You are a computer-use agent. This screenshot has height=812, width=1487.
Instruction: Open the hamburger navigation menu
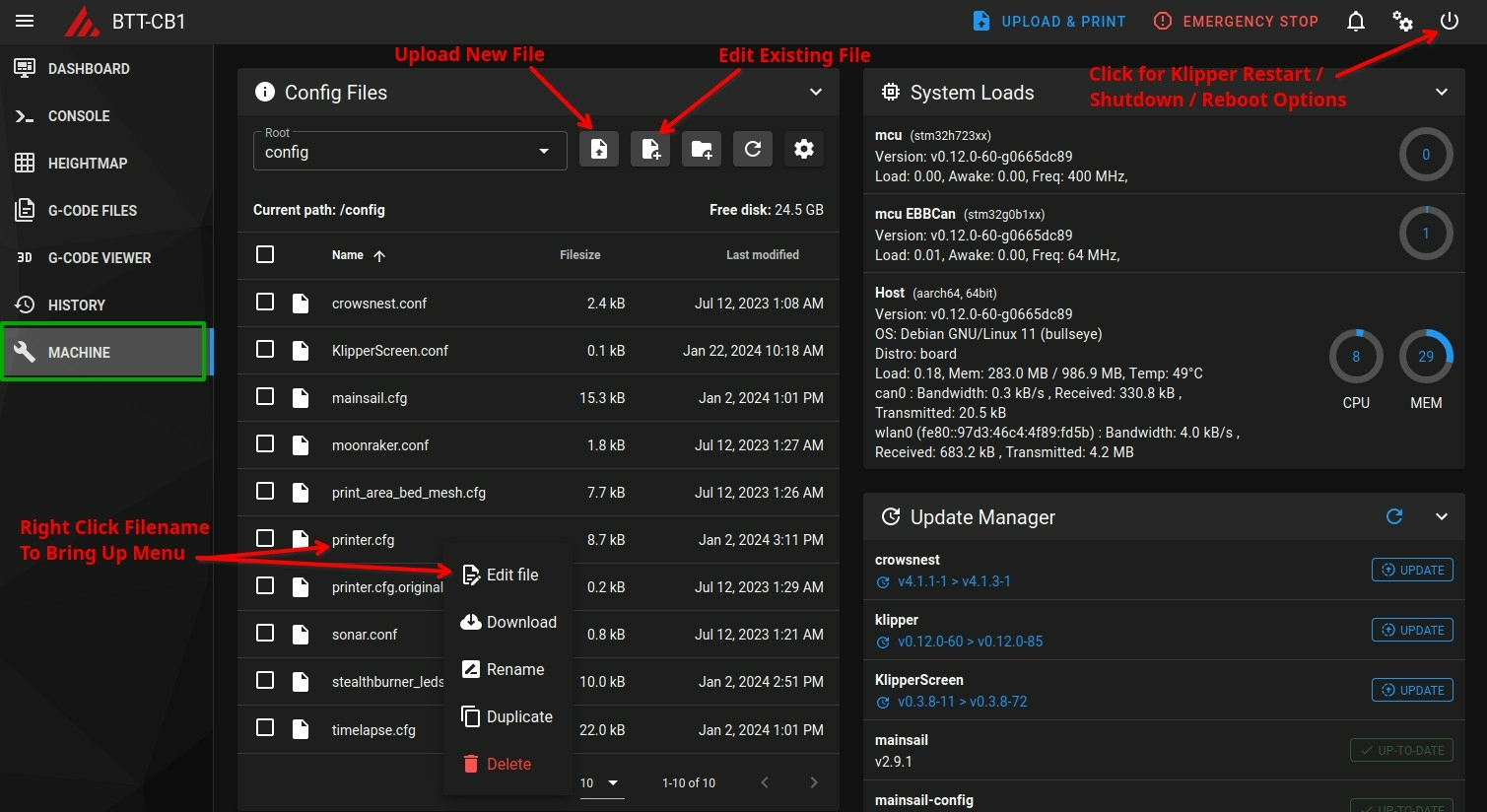25,21
